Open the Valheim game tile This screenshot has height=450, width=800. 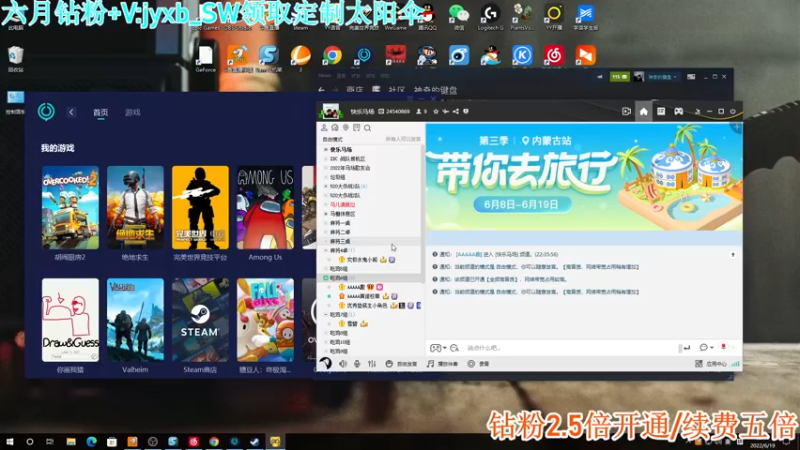pyautogui.click(x=135, y=320)
